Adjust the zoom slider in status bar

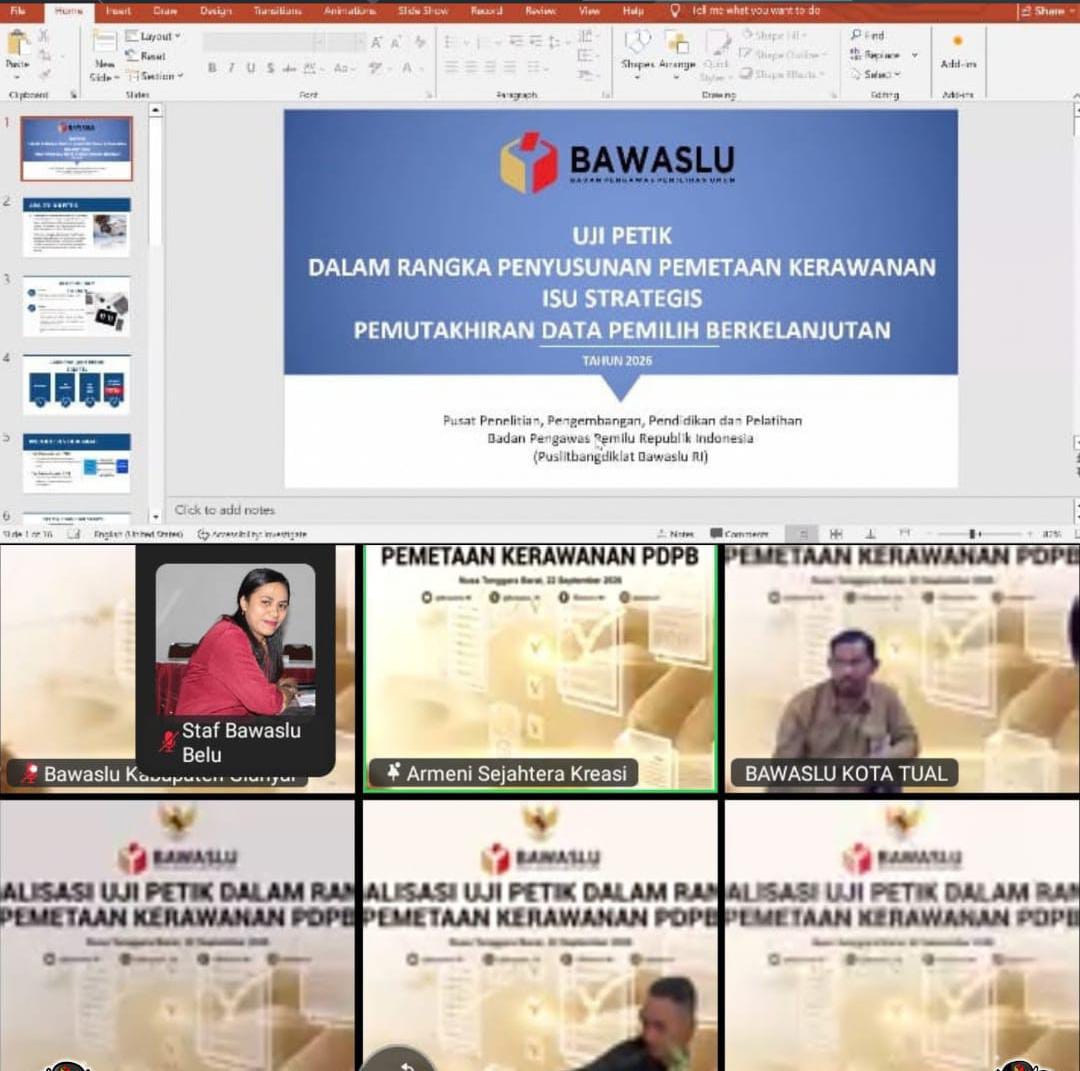[973, 534]
